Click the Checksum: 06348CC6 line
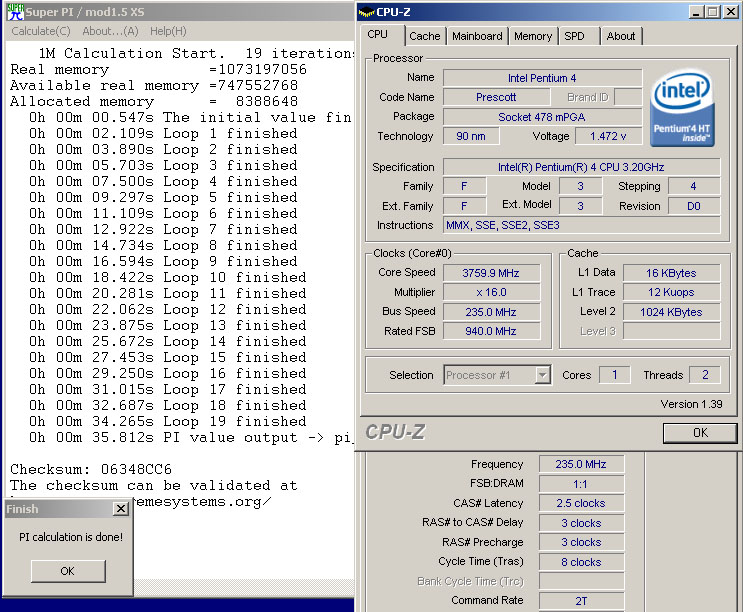The height and width of the screenshot is (612, 743). click(x=91, y=469)
